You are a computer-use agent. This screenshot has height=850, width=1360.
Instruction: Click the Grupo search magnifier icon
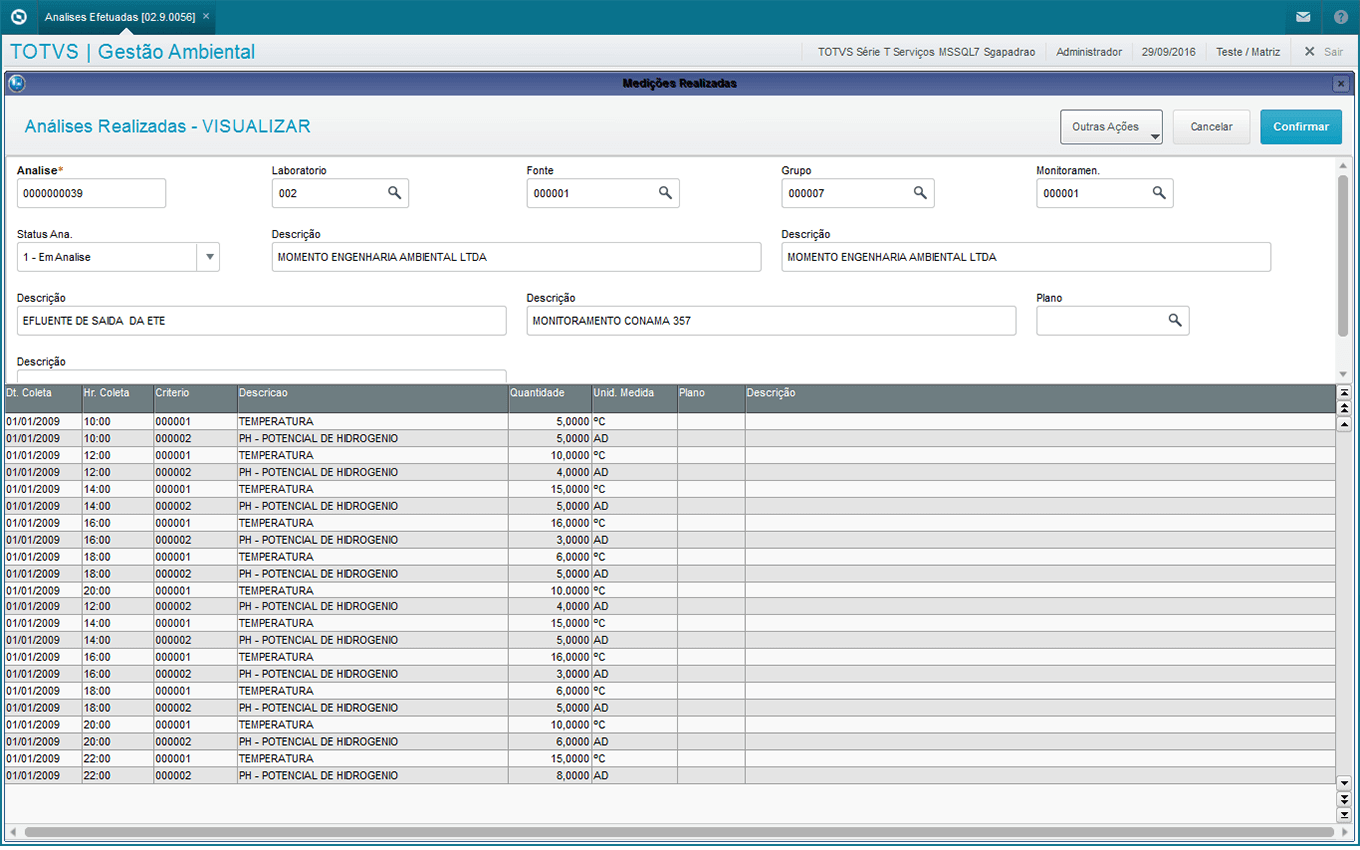920,193
